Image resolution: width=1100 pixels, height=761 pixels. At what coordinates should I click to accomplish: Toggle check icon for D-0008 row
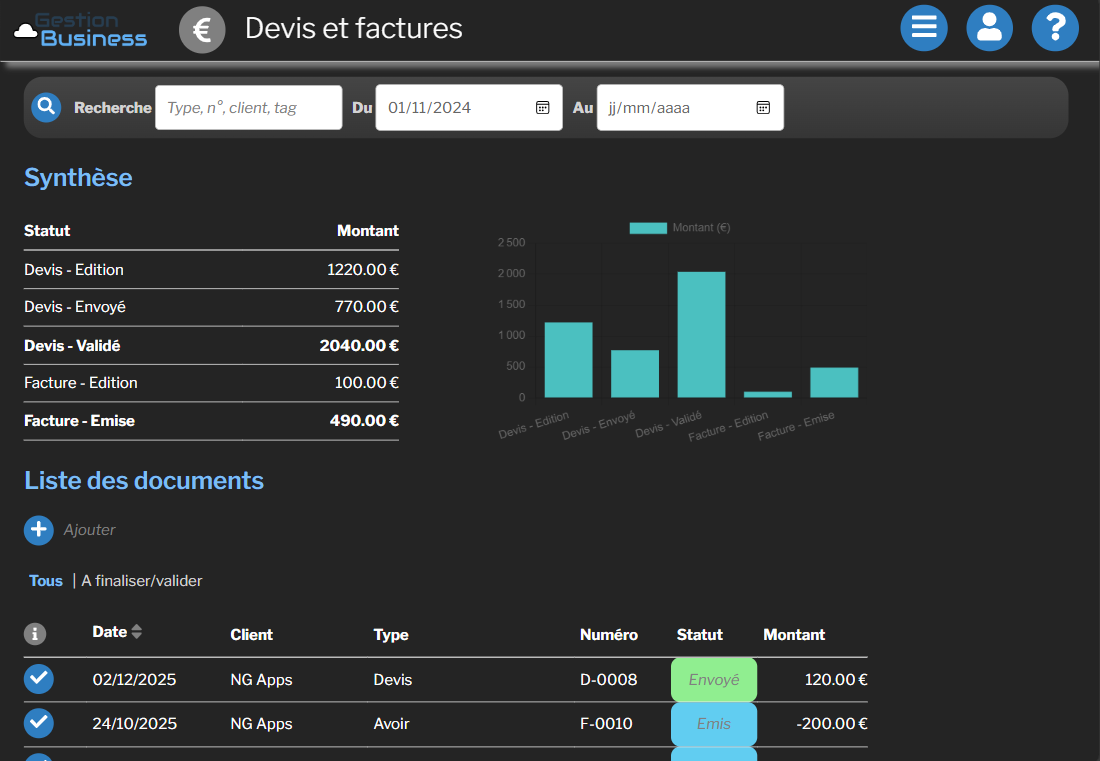[x=38, y=679]
